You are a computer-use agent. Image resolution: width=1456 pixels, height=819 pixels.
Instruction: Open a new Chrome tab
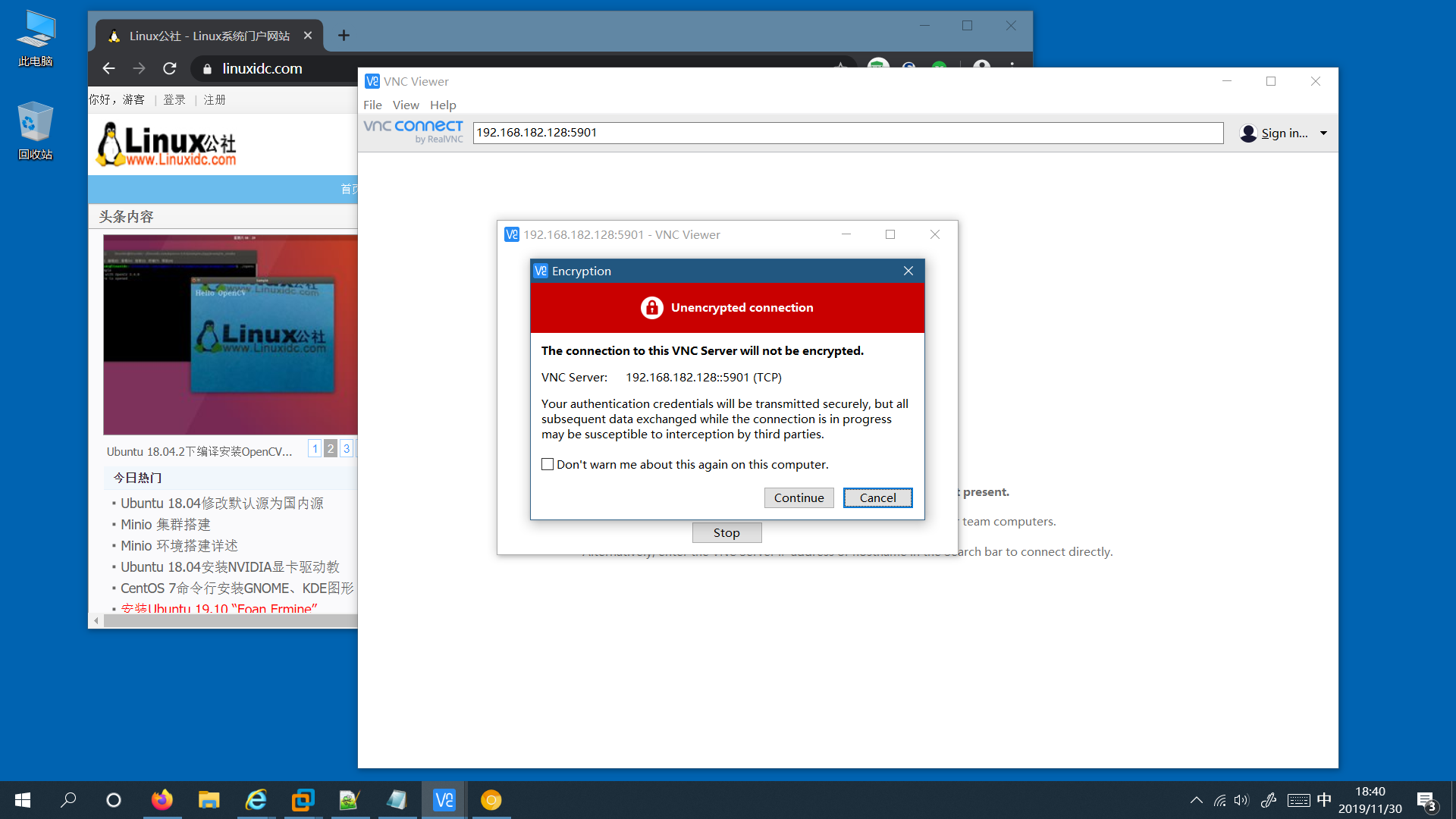click(x=344, y=36)
